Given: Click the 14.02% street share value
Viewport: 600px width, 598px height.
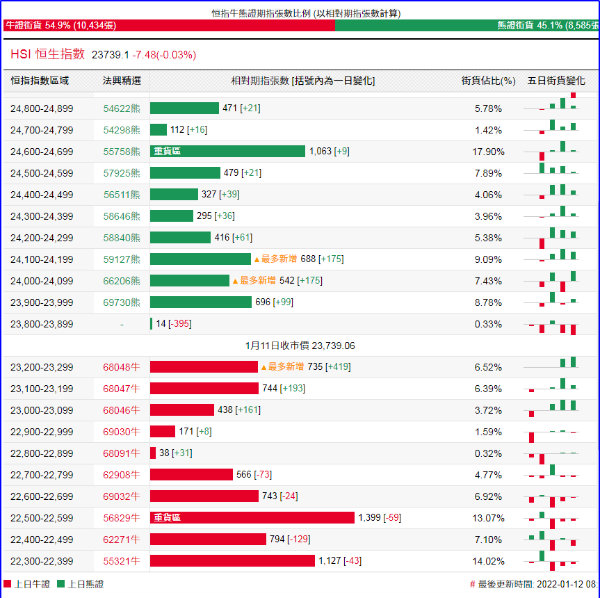Looking at the screenshot, I should click(x=488, y=561).
